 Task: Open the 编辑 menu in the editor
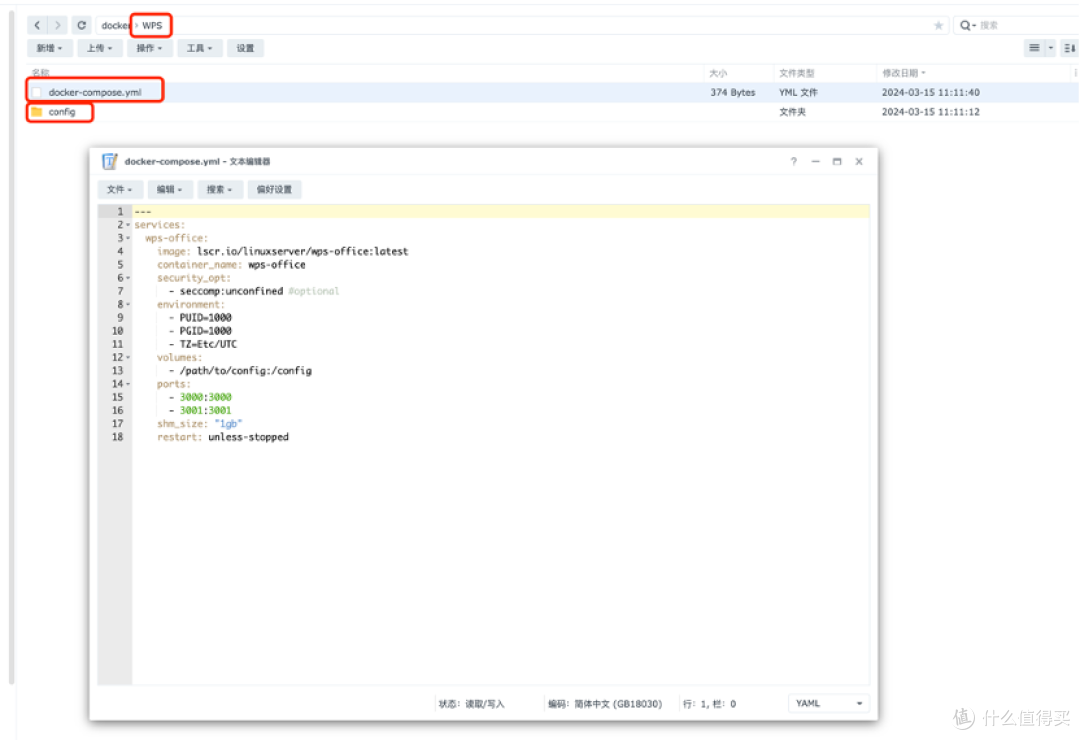169,189
